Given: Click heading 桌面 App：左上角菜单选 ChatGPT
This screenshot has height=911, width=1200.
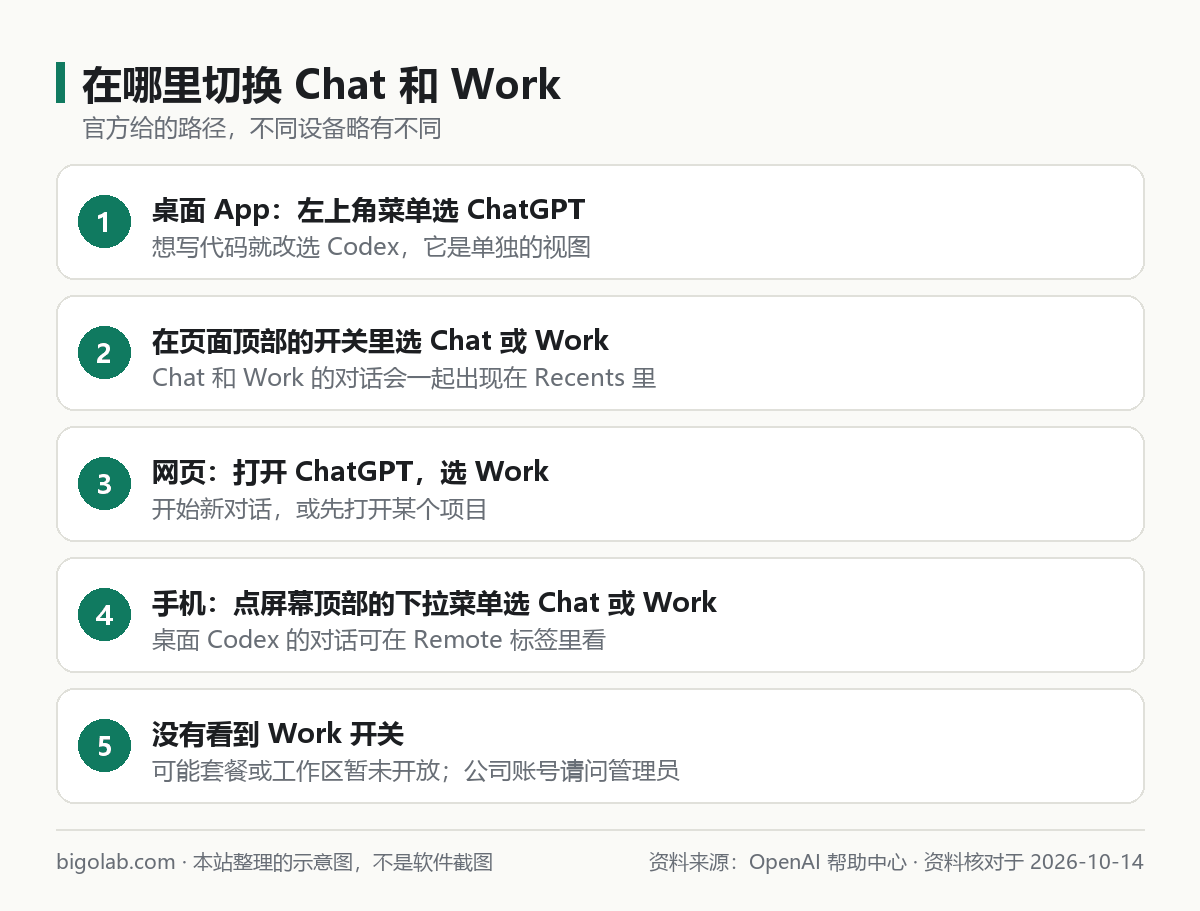Looking at the screenshot, I should click(368, 210).
